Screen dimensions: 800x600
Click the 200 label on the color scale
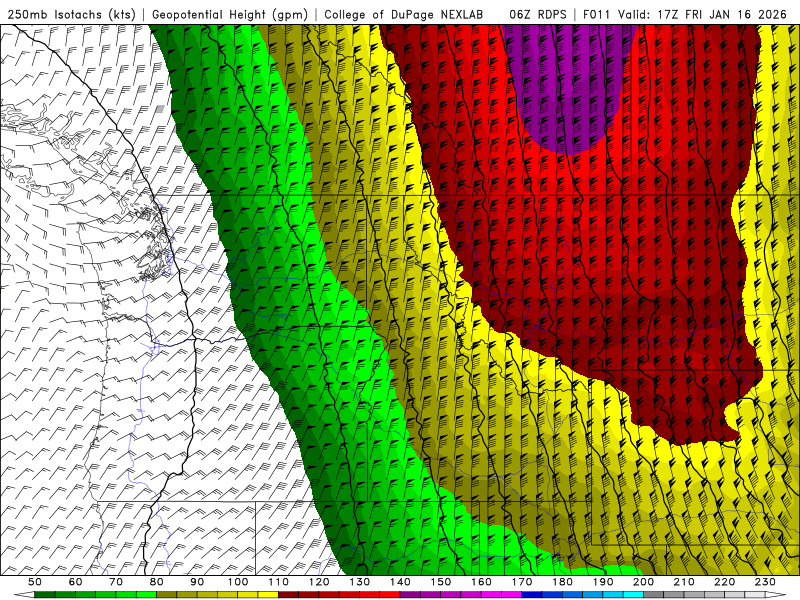click(643, 582)
